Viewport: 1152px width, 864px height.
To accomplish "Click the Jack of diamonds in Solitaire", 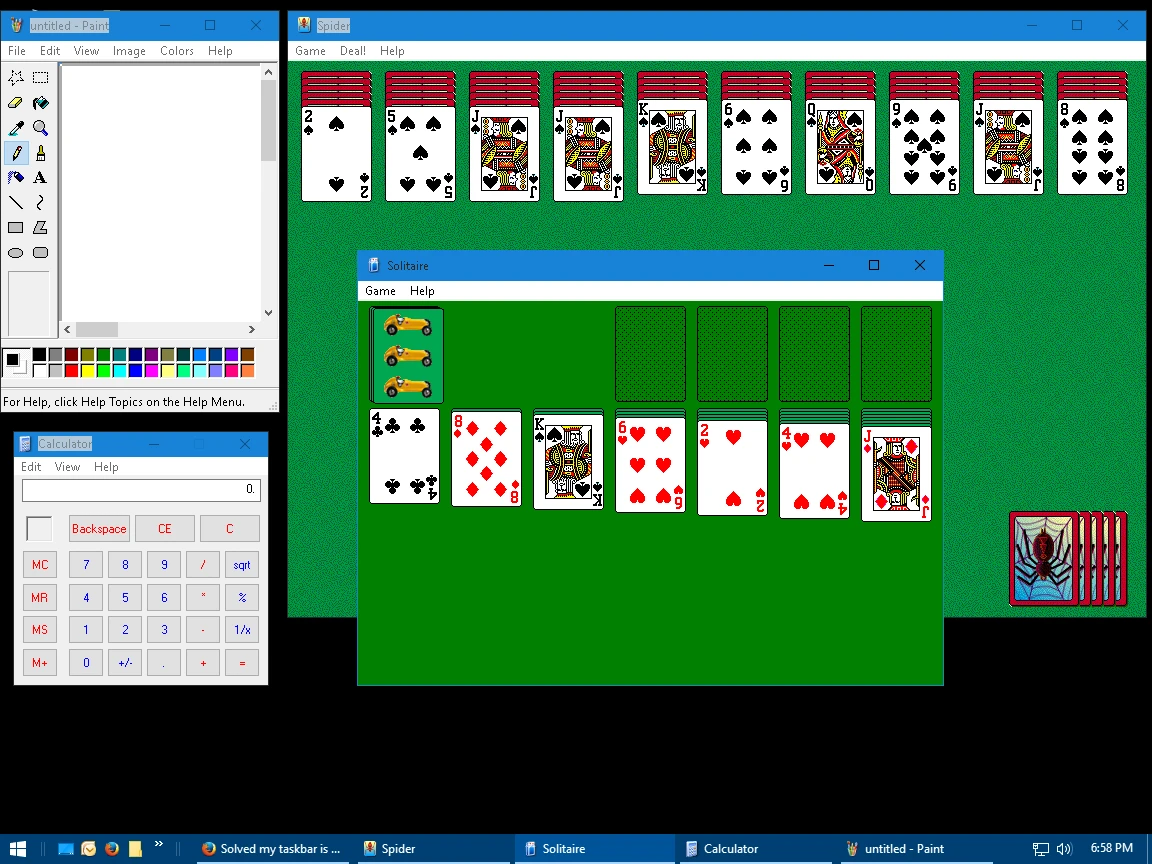I will tap(896, 474).
